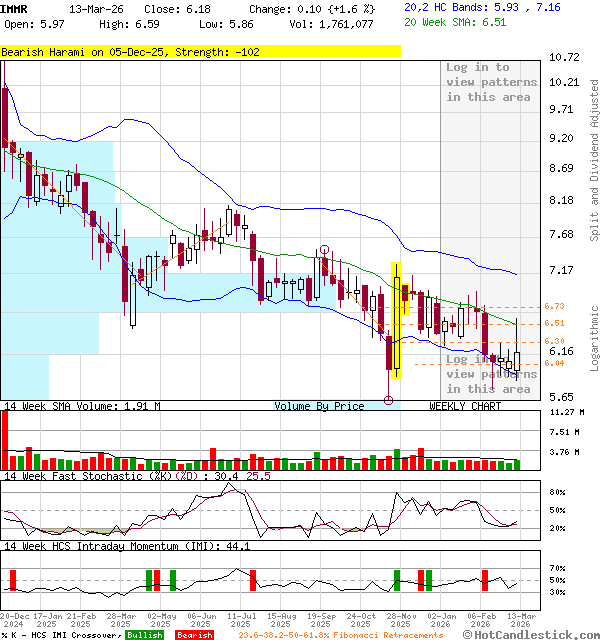Click the red Bearish legend badge
Screen dimensions: 600x640
[x=195, y=635]
